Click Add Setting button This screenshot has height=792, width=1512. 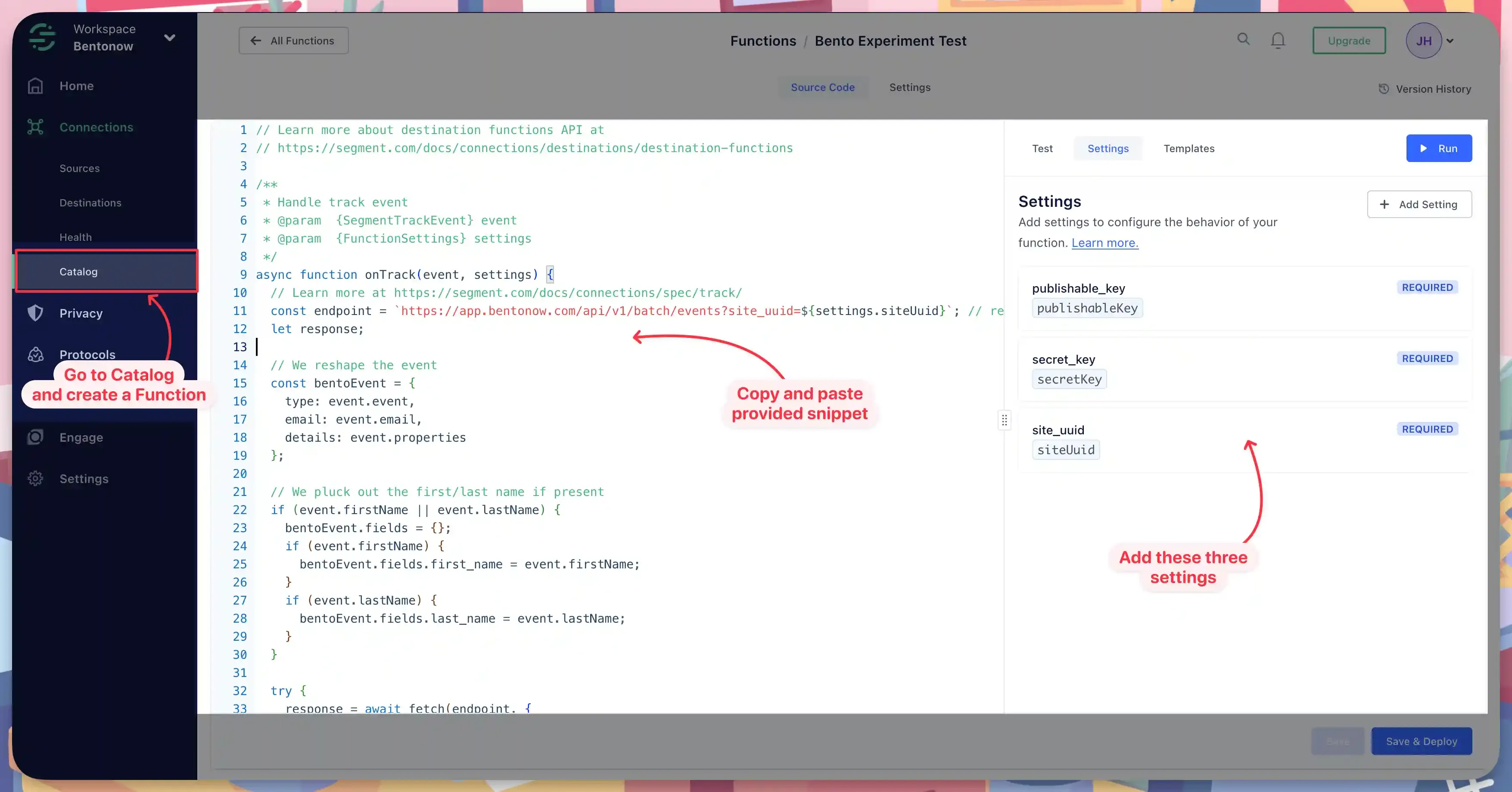(1419, 204)
